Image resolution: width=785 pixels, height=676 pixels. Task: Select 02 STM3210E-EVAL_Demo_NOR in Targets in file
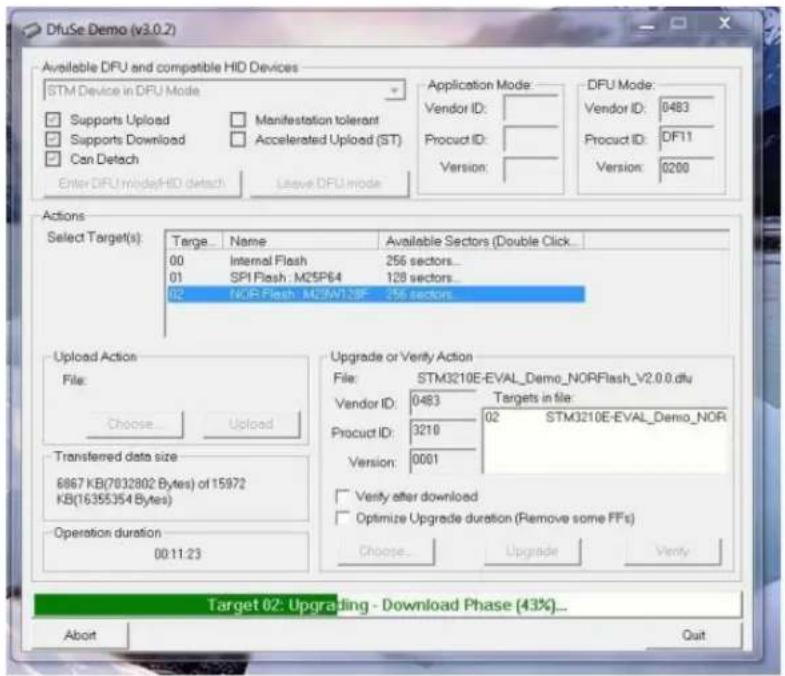coord(605,418)
